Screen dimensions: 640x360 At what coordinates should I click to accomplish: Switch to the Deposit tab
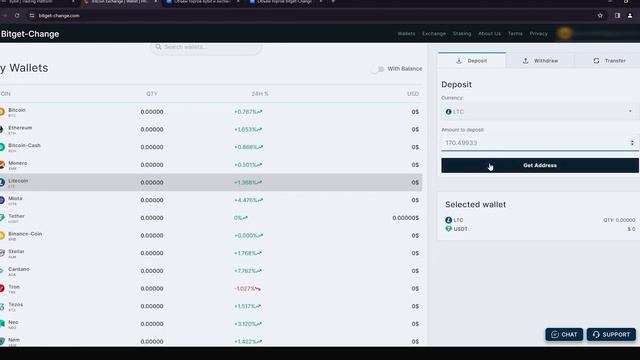point(471,61)
